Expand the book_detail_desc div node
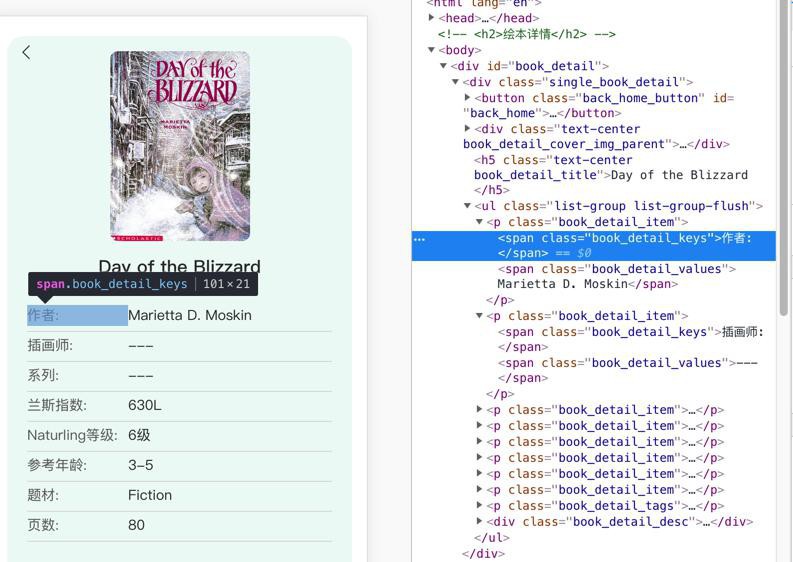The image size is (793, 562). 479,521
